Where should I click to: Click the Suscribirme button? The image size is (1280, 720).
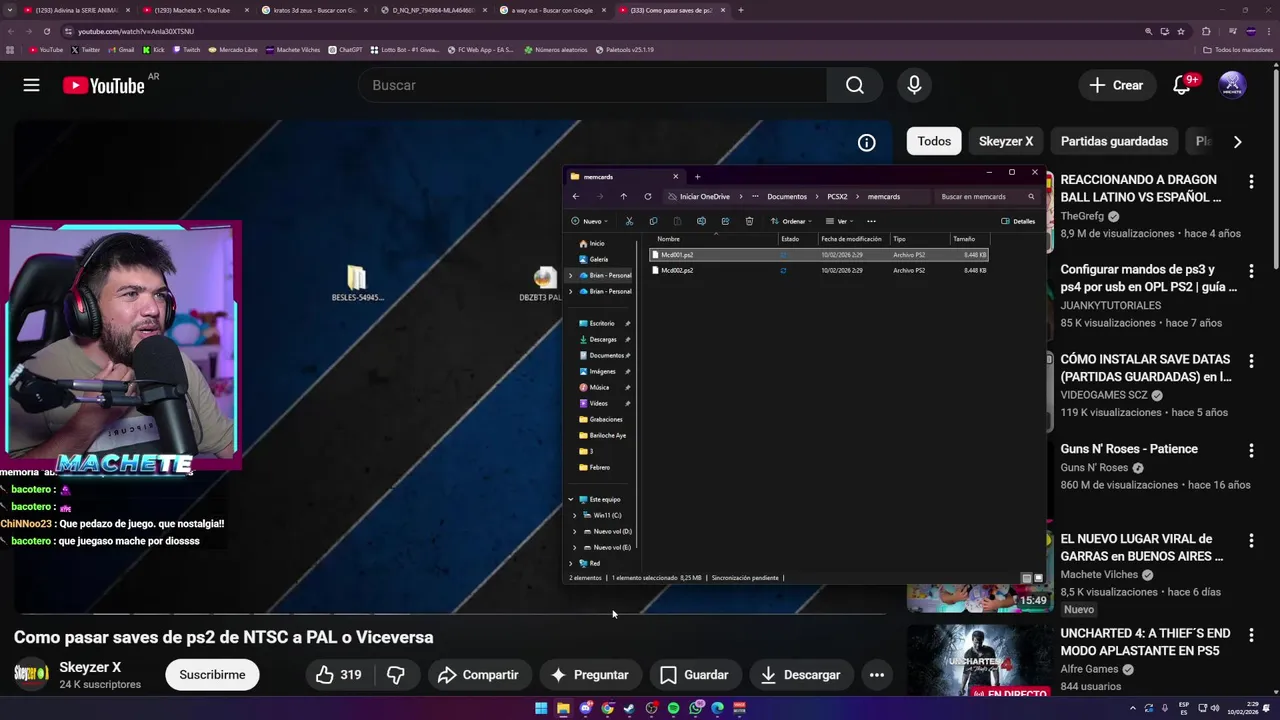(x=212, y=675)
